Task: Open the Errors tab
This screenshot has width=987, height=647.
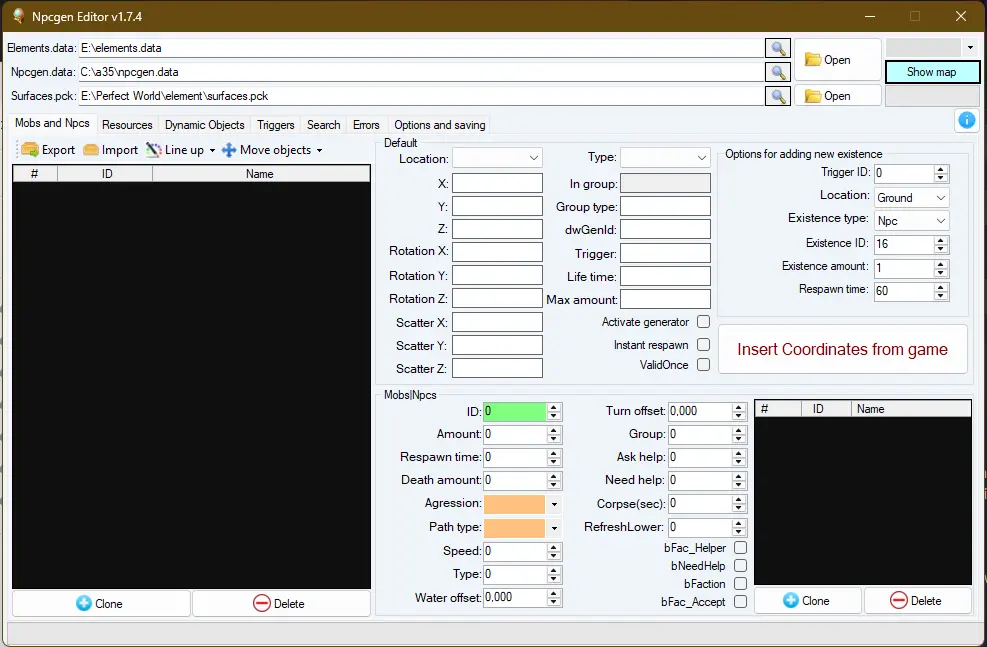Action: pyautogui.click(x=366, y=125)
